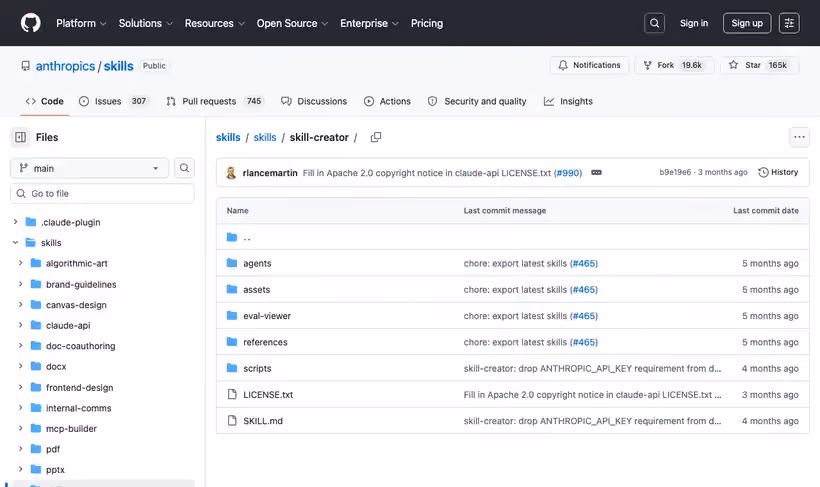Click the SKILL.md file icon
The width and height of the screenshot is (820, 487).
click(x=232, y=421)
